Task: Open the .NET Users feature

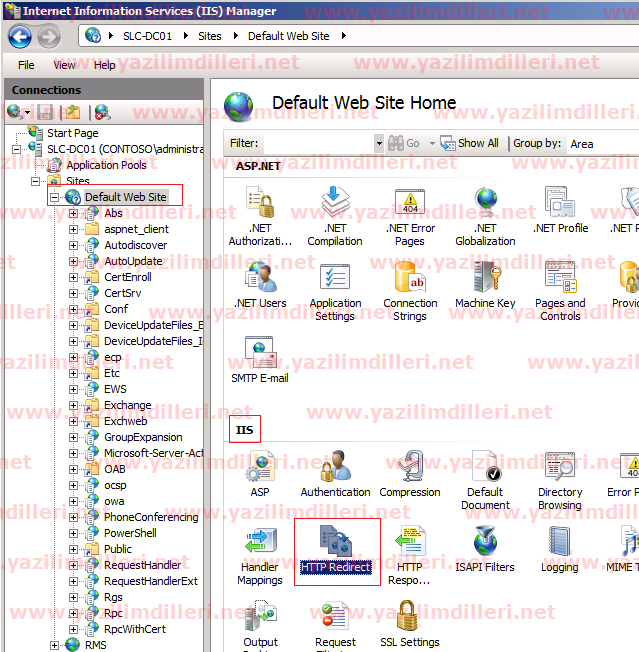Action: 260,285
